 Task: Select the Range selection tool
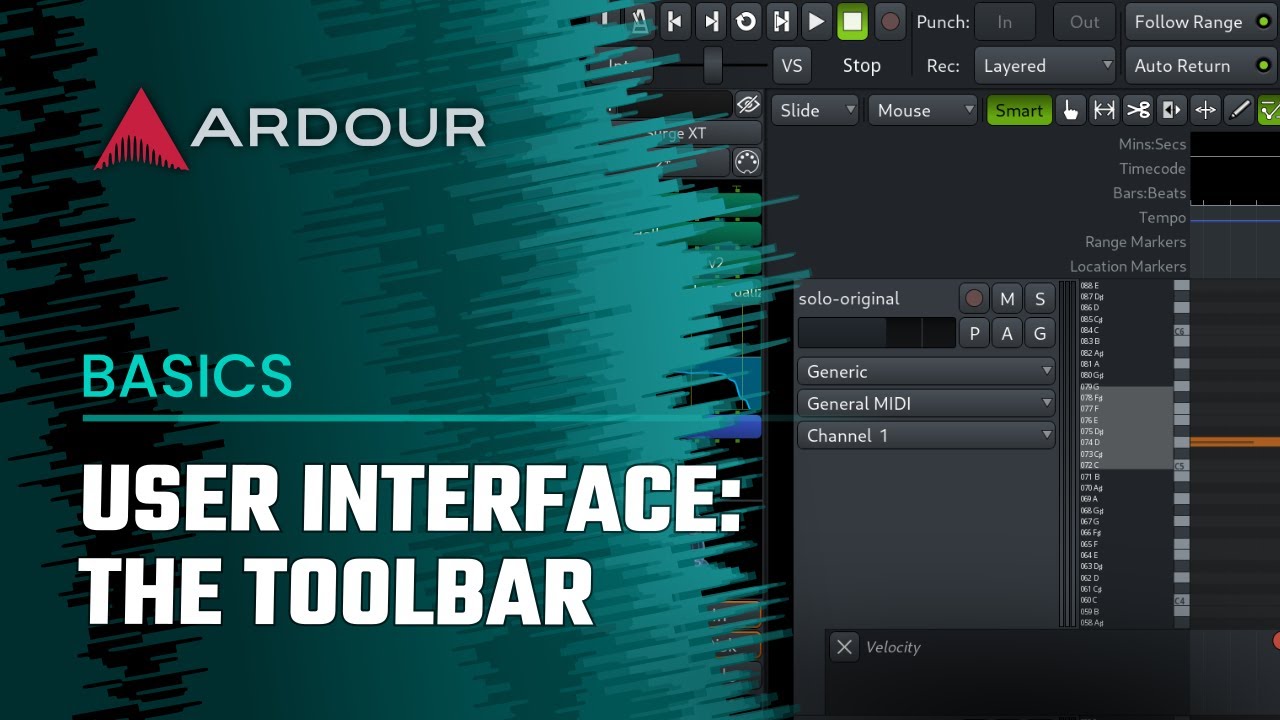pyautogui.click(x=1104, y=110)
